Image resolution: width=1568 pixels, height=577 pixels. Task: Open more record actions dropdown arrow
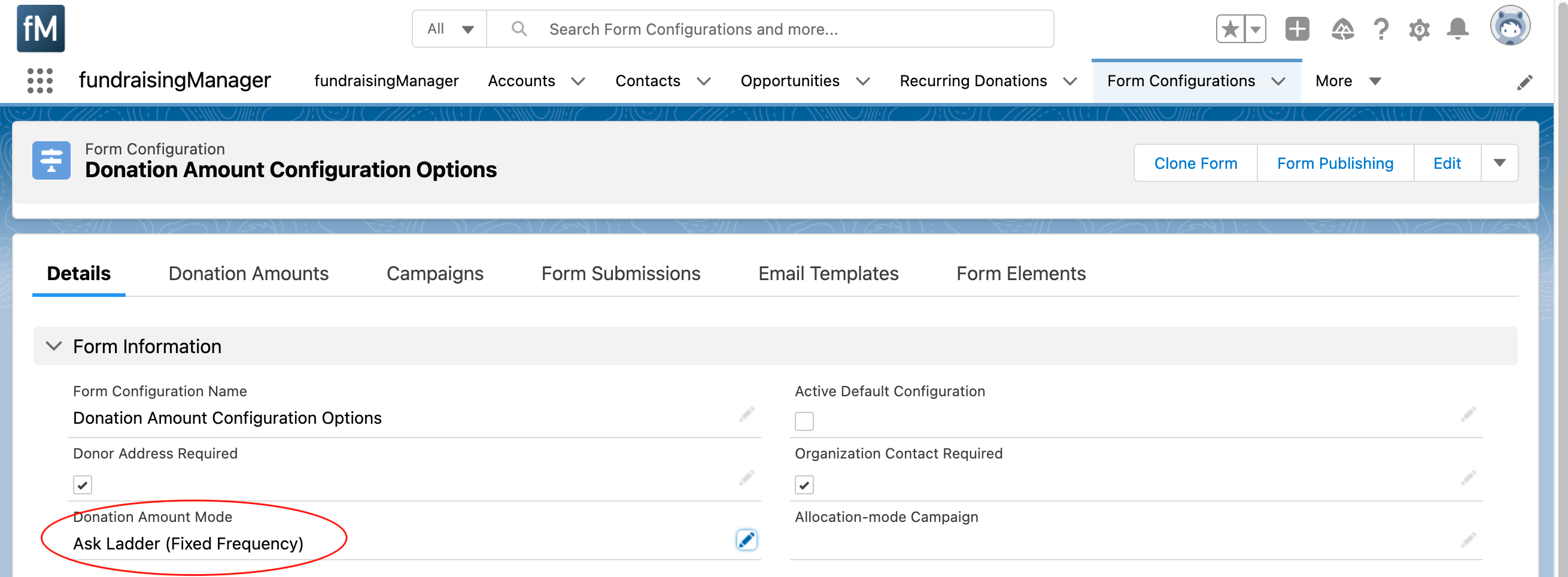(1499, 163)
